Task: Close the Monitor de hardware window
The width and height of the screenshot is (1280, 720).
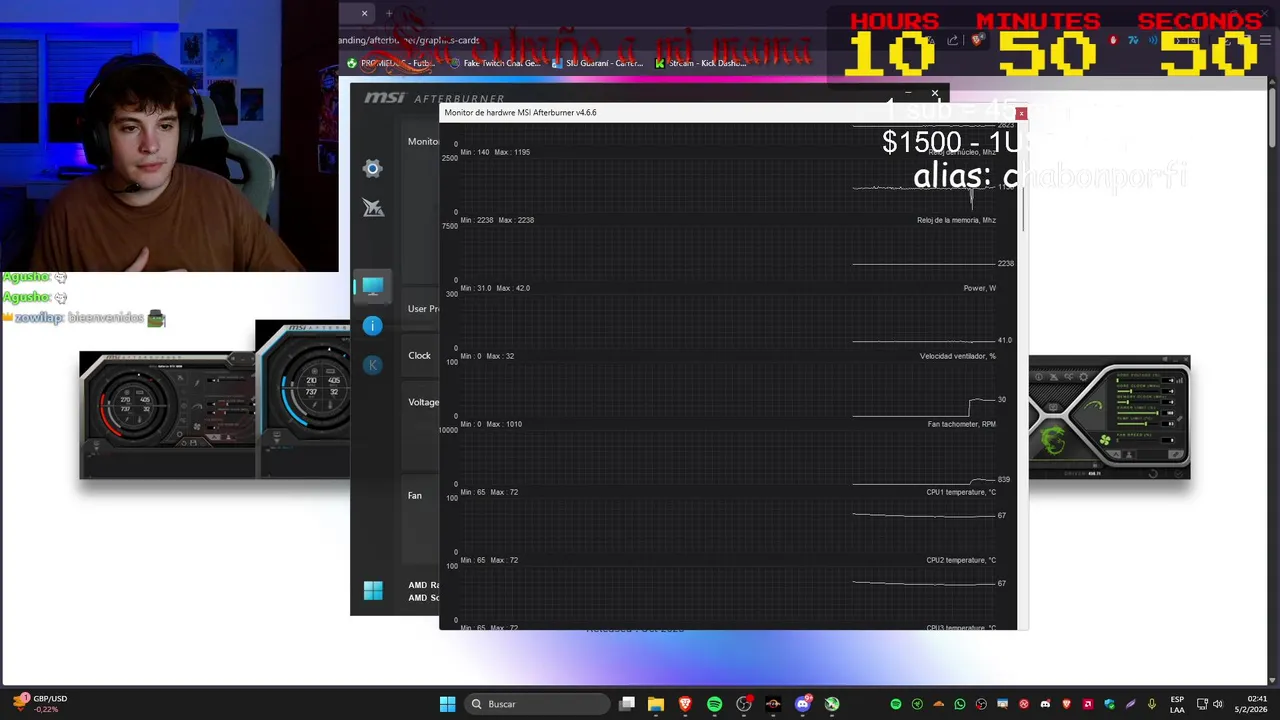Action: point(1021,113)
